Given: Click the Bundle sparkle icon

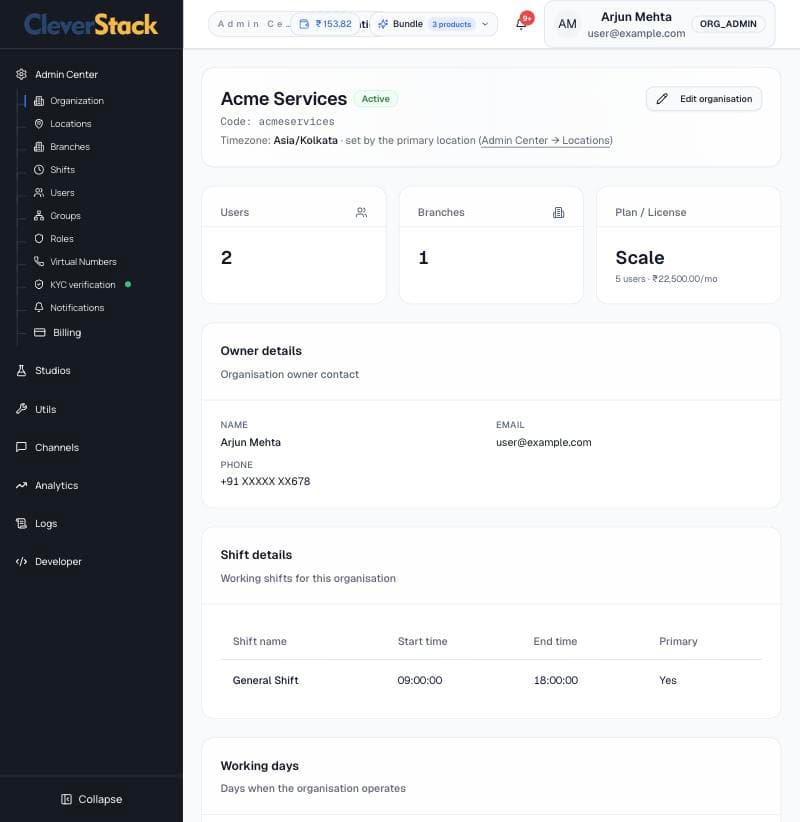Looking at the screenshot, I should [383, 24].
